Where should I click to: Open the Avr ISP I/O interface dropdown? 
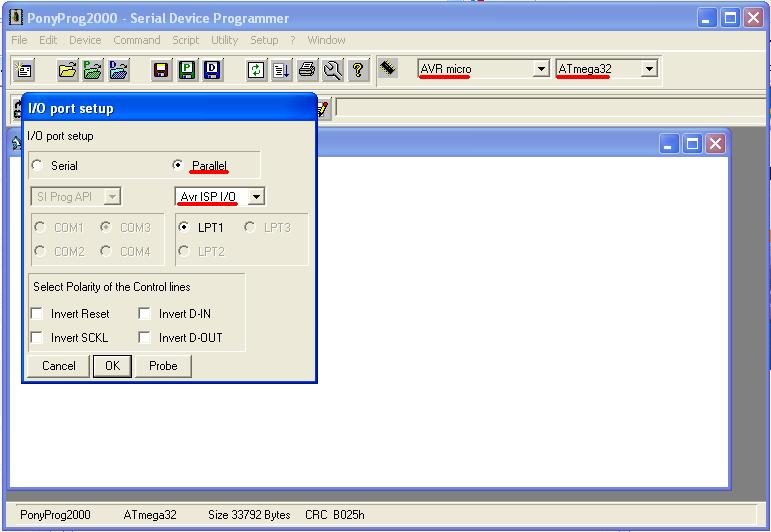click(x=256, y=197)
